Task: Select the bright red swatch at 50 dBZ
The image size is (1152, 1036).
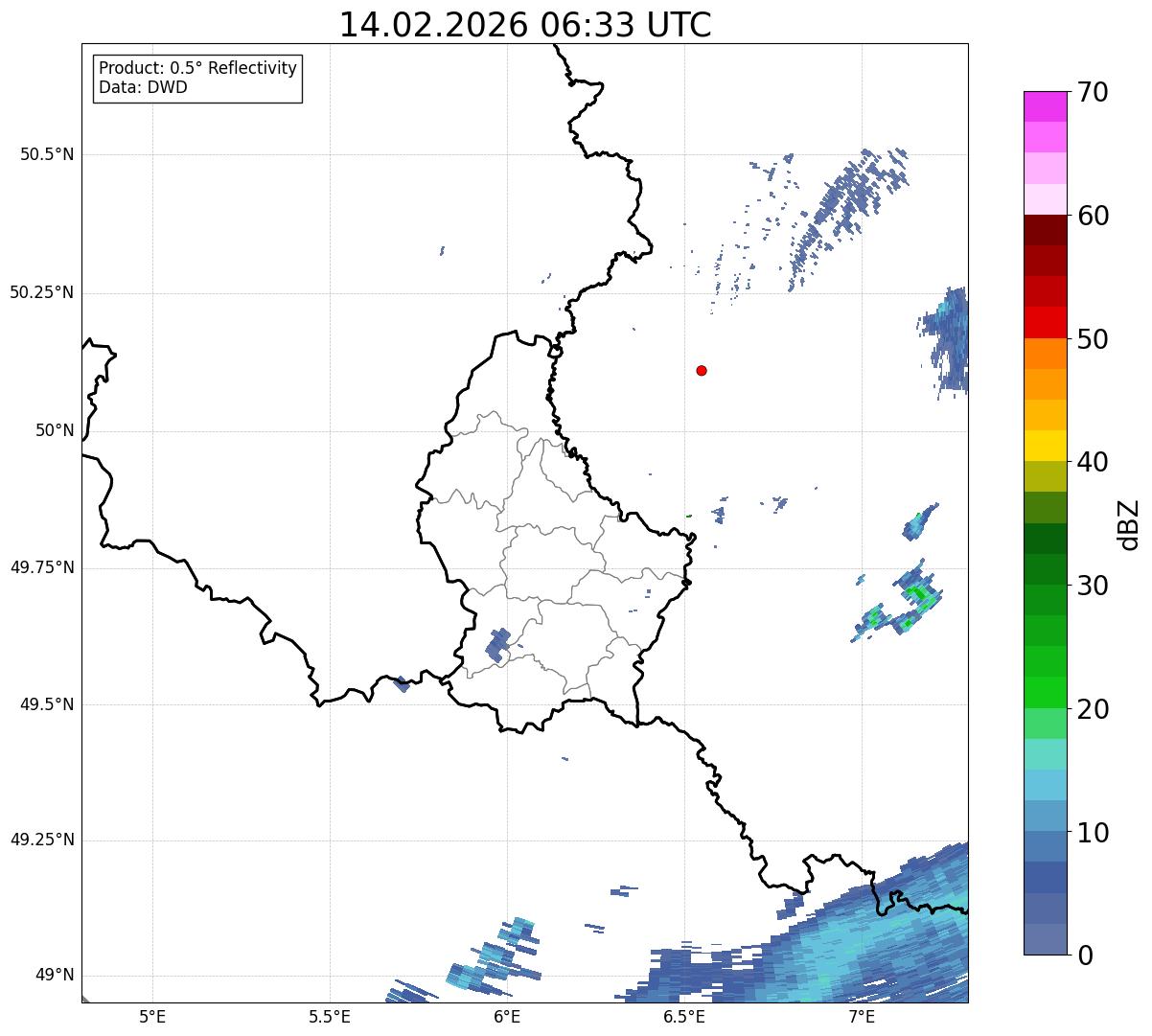Action: (1045, 323)
